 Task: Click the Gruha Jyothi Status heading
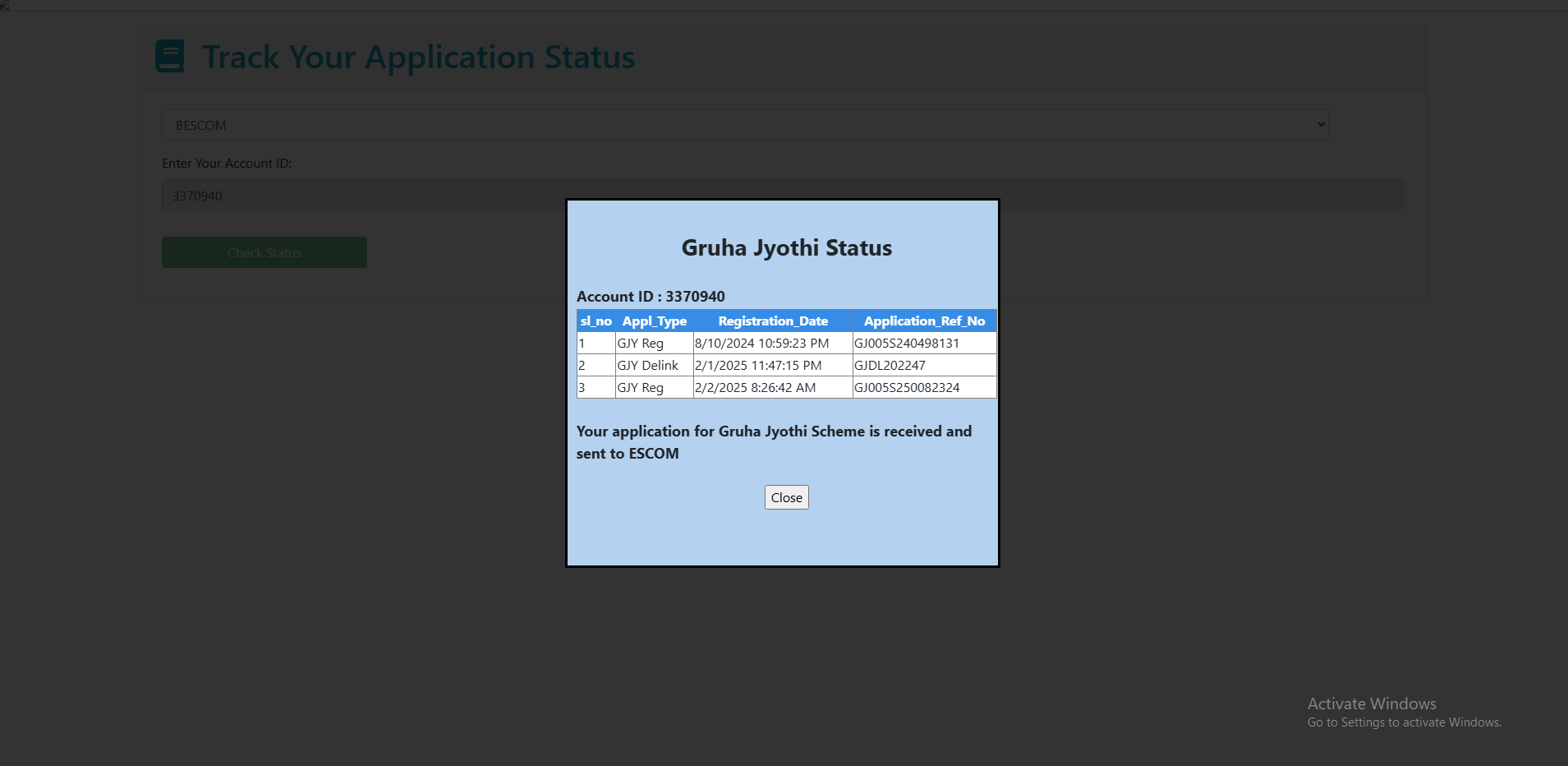point(787,248)
